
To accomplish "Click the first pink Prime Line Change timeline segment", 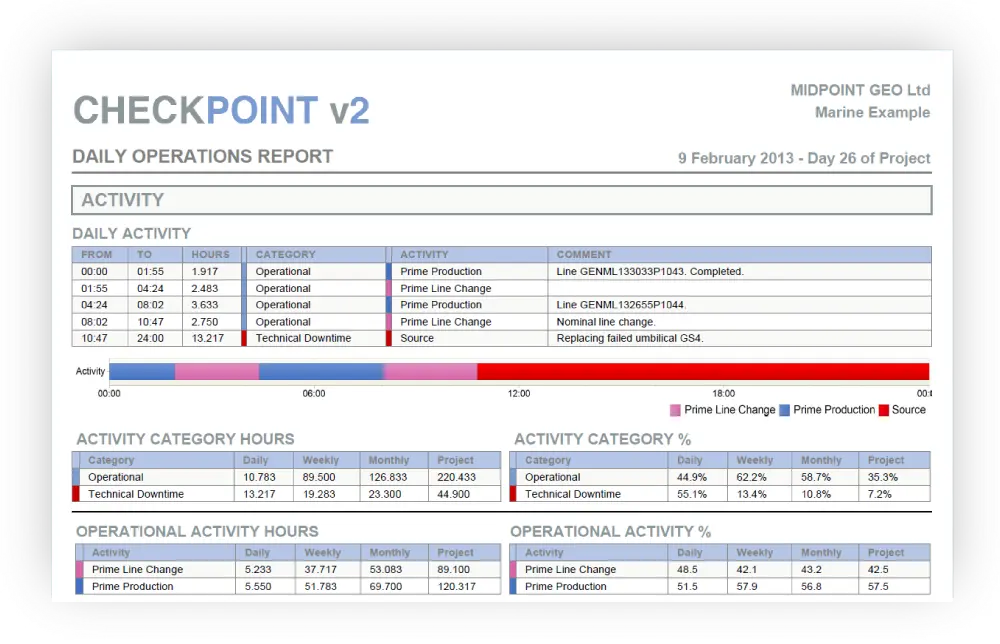I will (x=217, y=371).
